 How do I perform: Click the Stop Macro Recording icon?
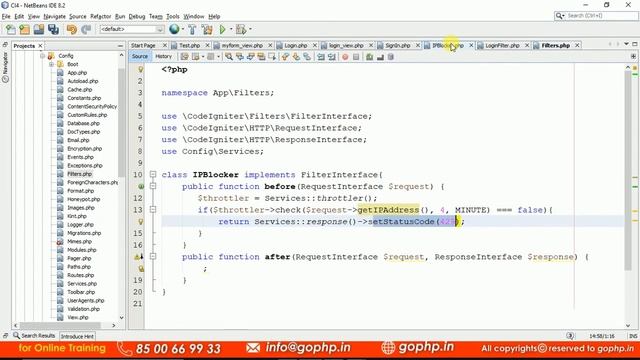pos(356,57)
